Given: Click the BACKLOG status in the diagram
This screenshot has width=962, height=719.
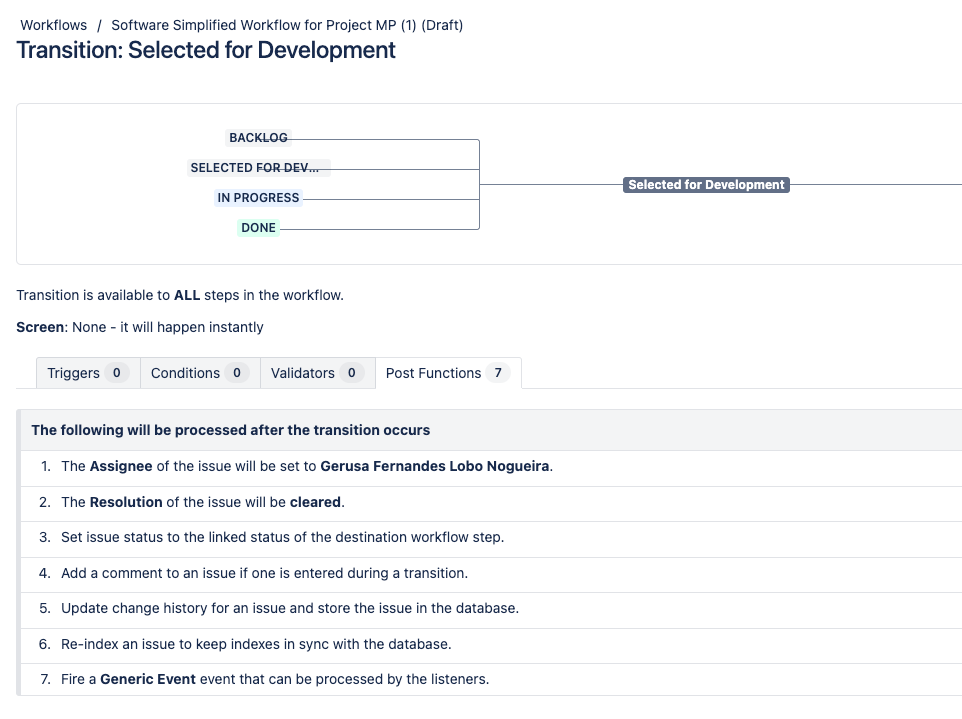Looking at the screenshot, I should tap(258, 137).
